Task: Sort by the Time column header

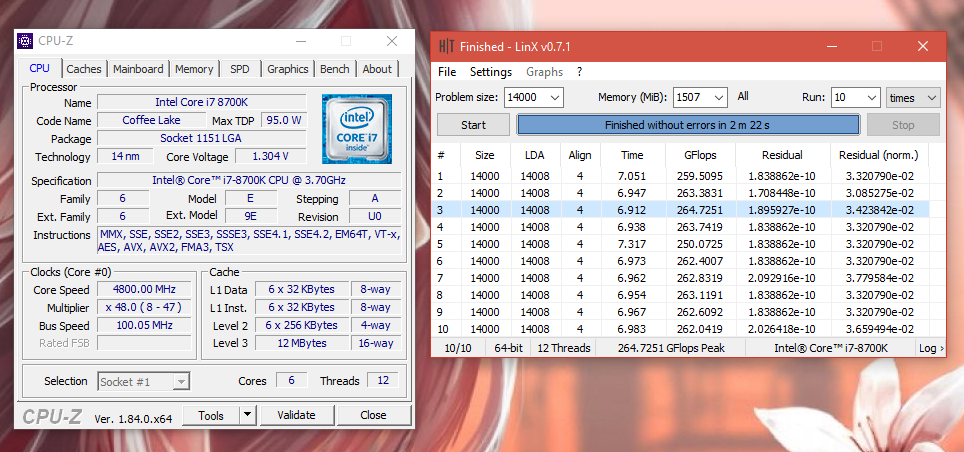Action: click(632, 156)
